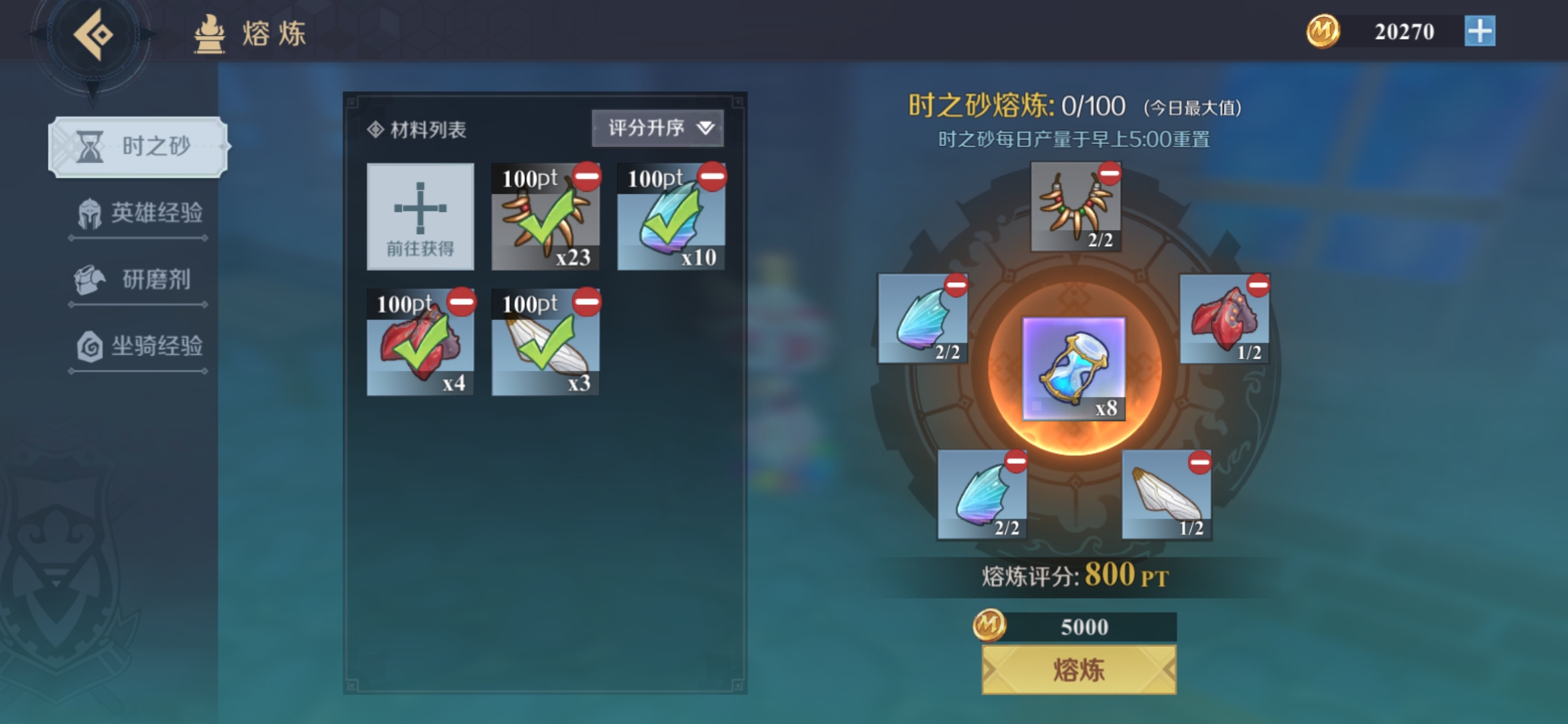Select the hourglass result item x8
This screenshot has width=1568, height=724.
pyautogui.click(x=1073, y=369)
